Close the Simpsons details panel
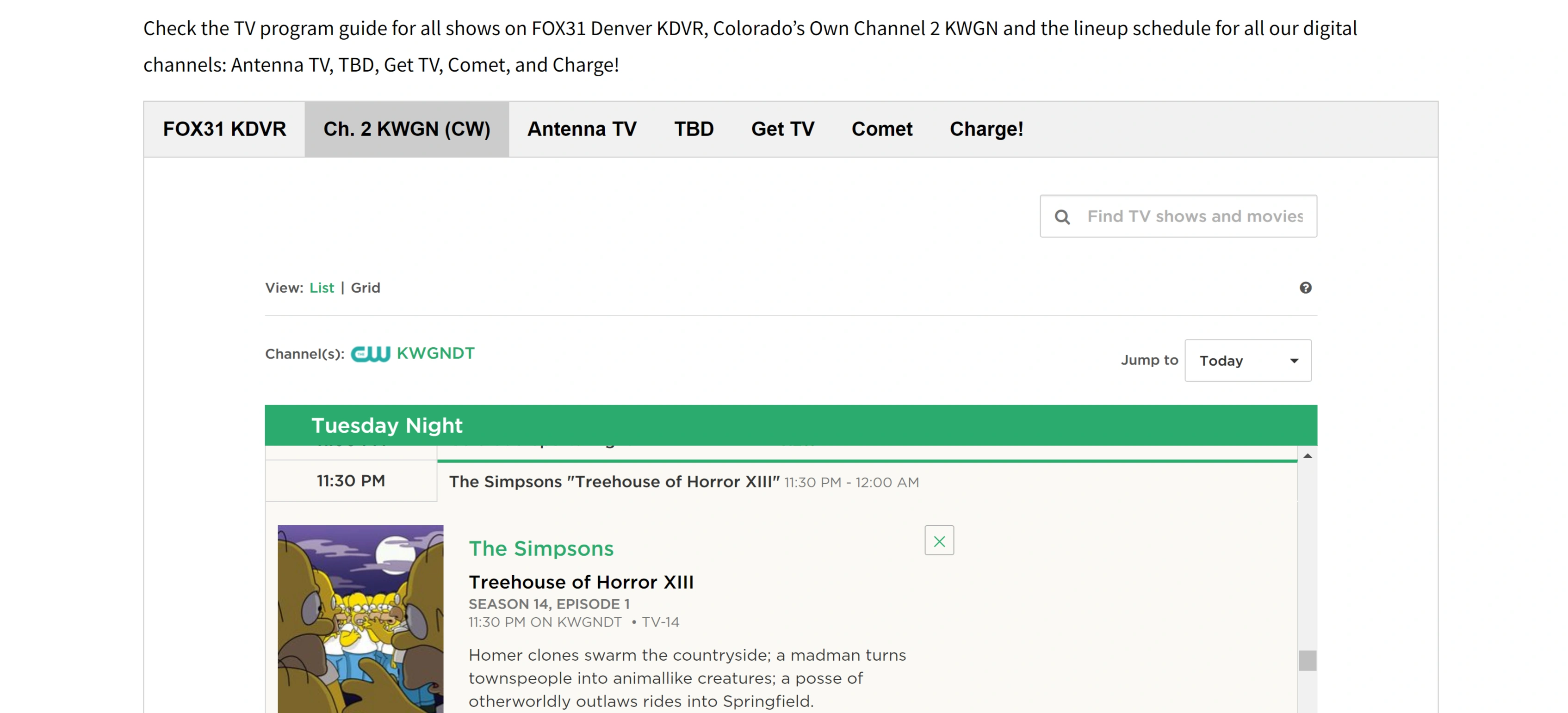This screenshot has height=713, width=1568. tap(939, 541)
